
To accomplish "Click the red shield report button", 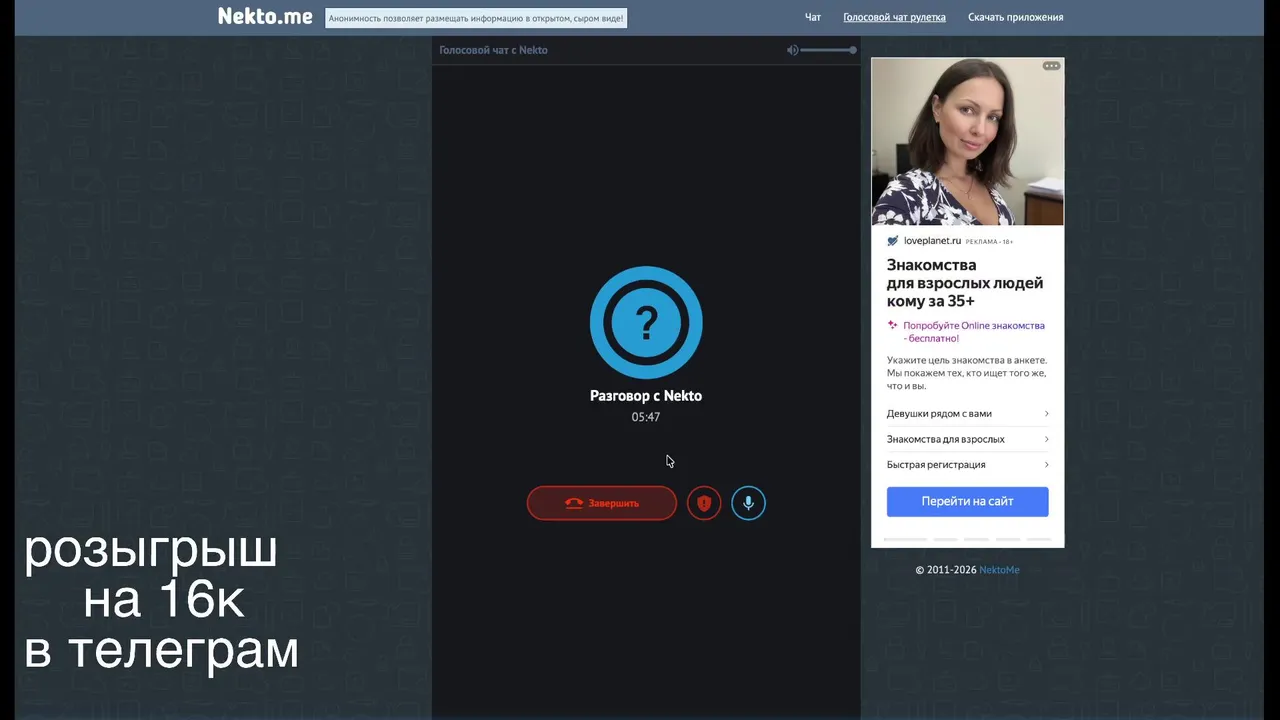I will point(704,503).
